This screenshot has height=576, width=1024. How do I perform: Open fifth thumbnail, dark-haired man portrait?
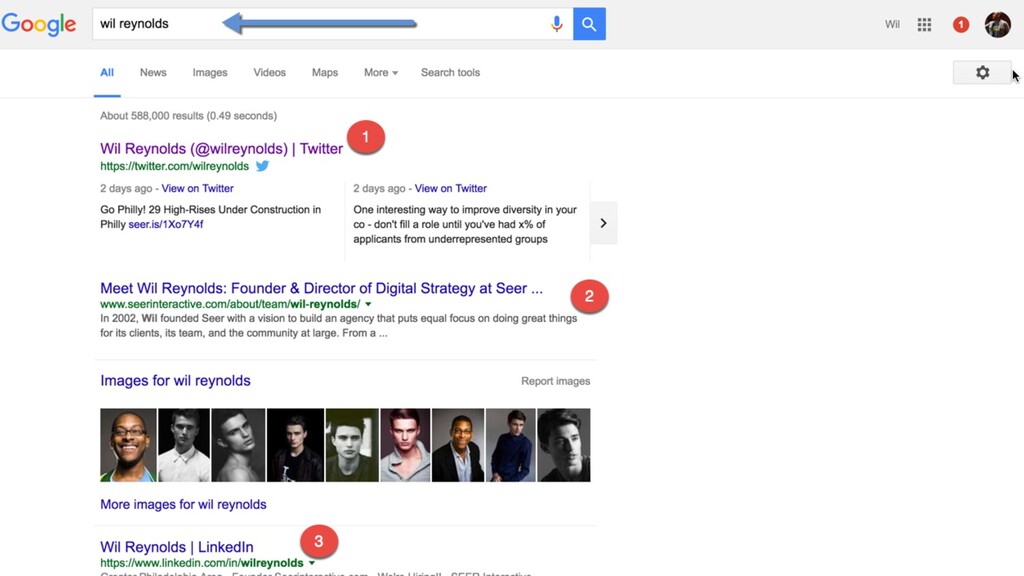click(x=352, y=445)
